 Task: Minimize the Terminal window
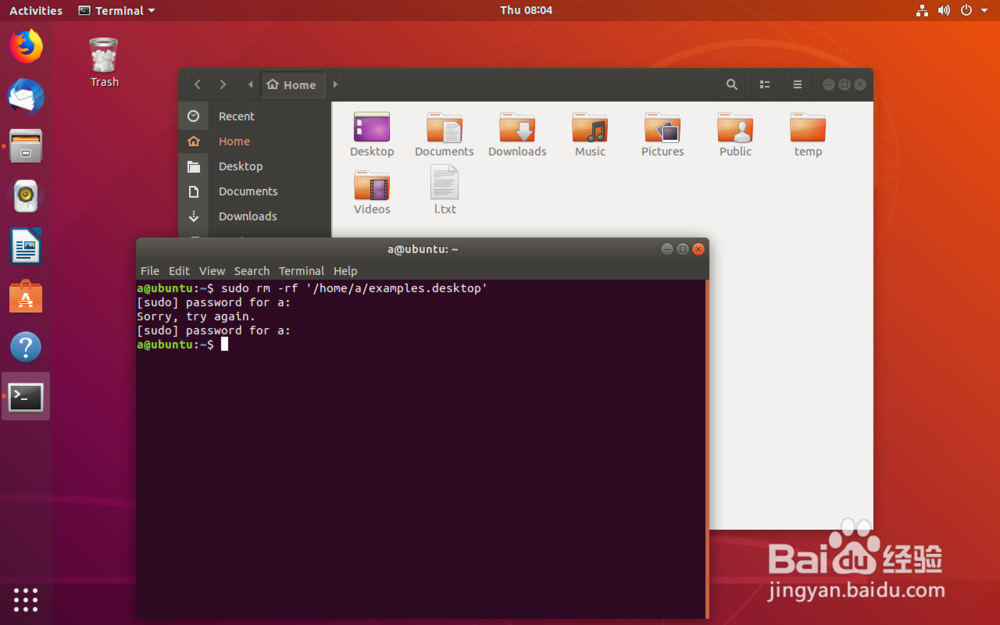tap(666, 249)
